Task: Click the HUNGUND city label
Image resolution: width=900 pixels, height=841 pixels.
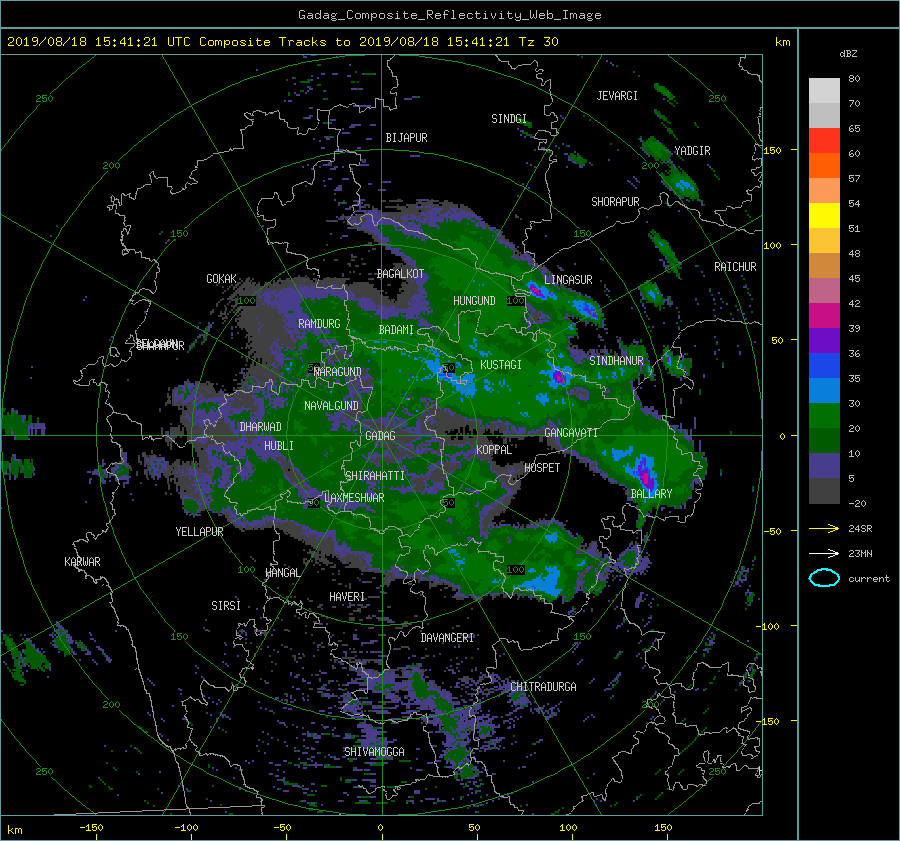Action: tap(474, 301)
